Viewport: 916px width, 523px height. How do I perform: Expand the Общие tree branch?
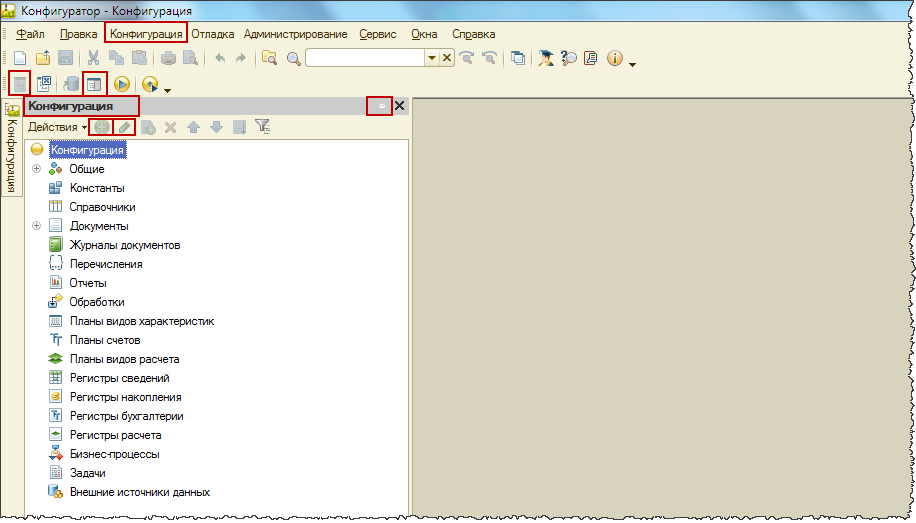click(x=36, y=168)
